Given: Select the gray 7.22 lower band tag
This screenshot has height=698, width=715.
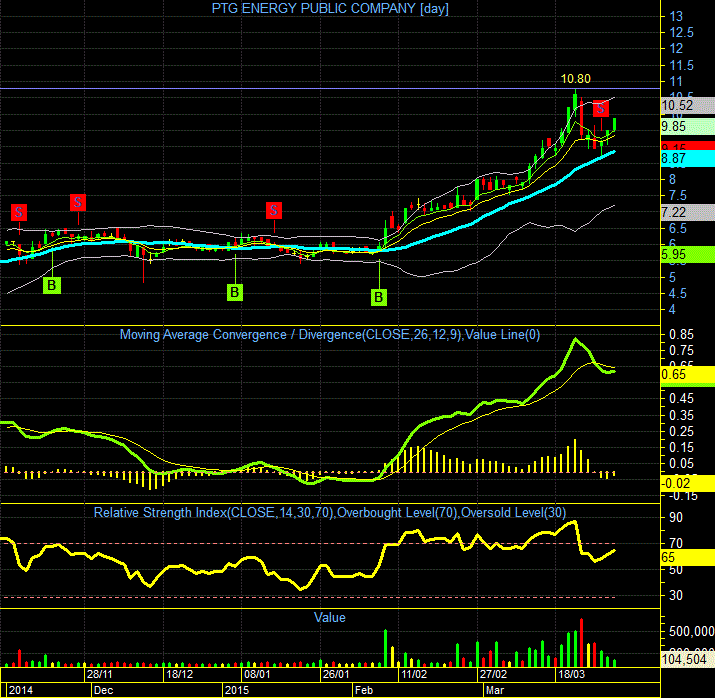Looking at the screenshot, I should click(x=688, y=212).
